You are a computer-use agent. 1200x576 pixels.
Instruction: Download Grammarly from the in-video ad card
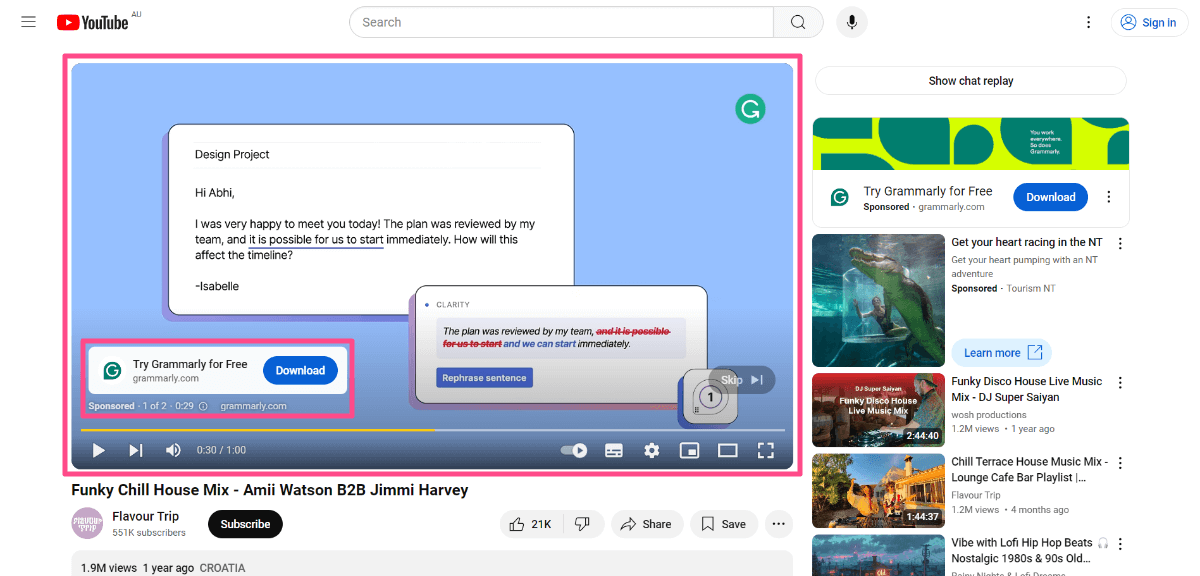(x=300, y=370)
